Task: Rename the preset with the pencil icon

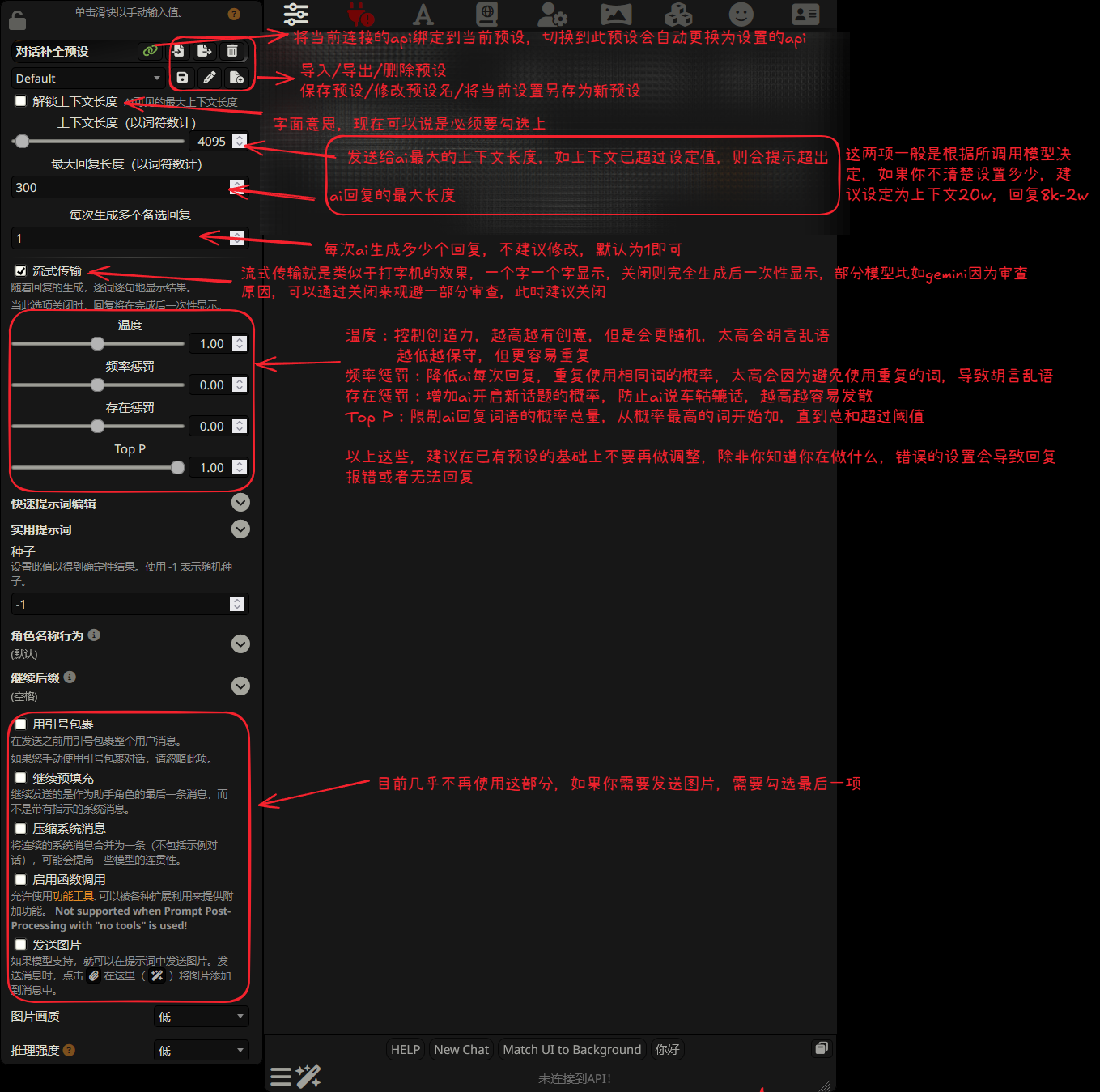Action: click(x=210, y=78)
